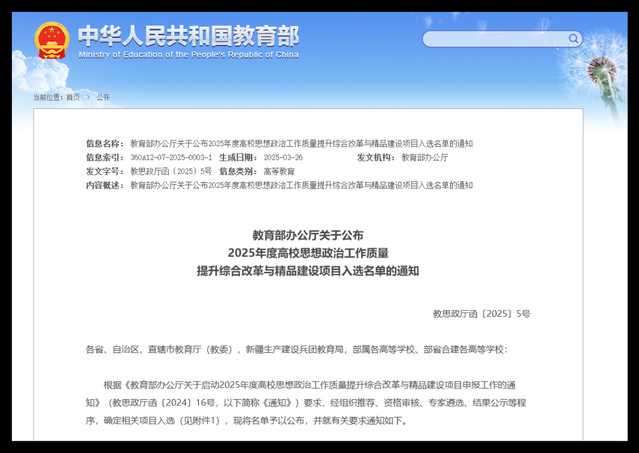This screenshot has width=639, height=453.
Task: Open the 首页 breadcrumb link
Action: click(x=73, y=97)
